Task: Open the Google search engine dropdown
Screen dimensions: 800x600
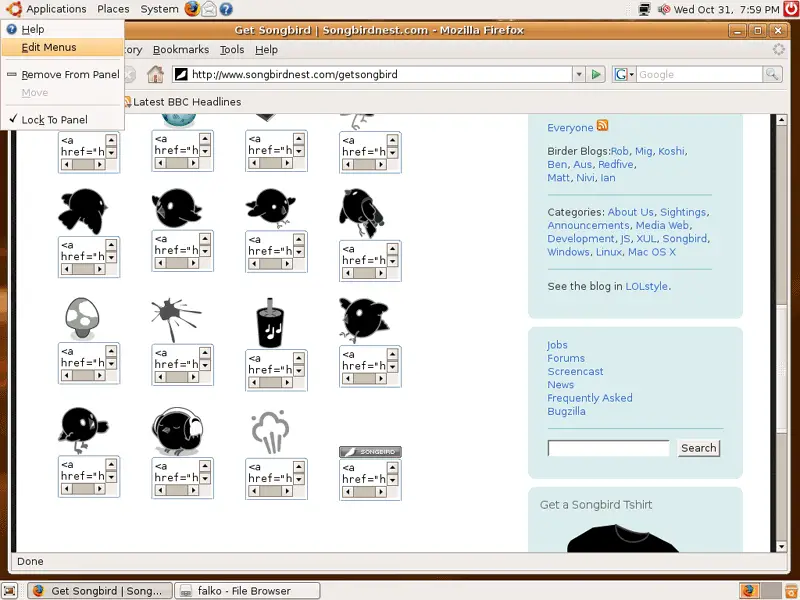Action: (624, 74)
